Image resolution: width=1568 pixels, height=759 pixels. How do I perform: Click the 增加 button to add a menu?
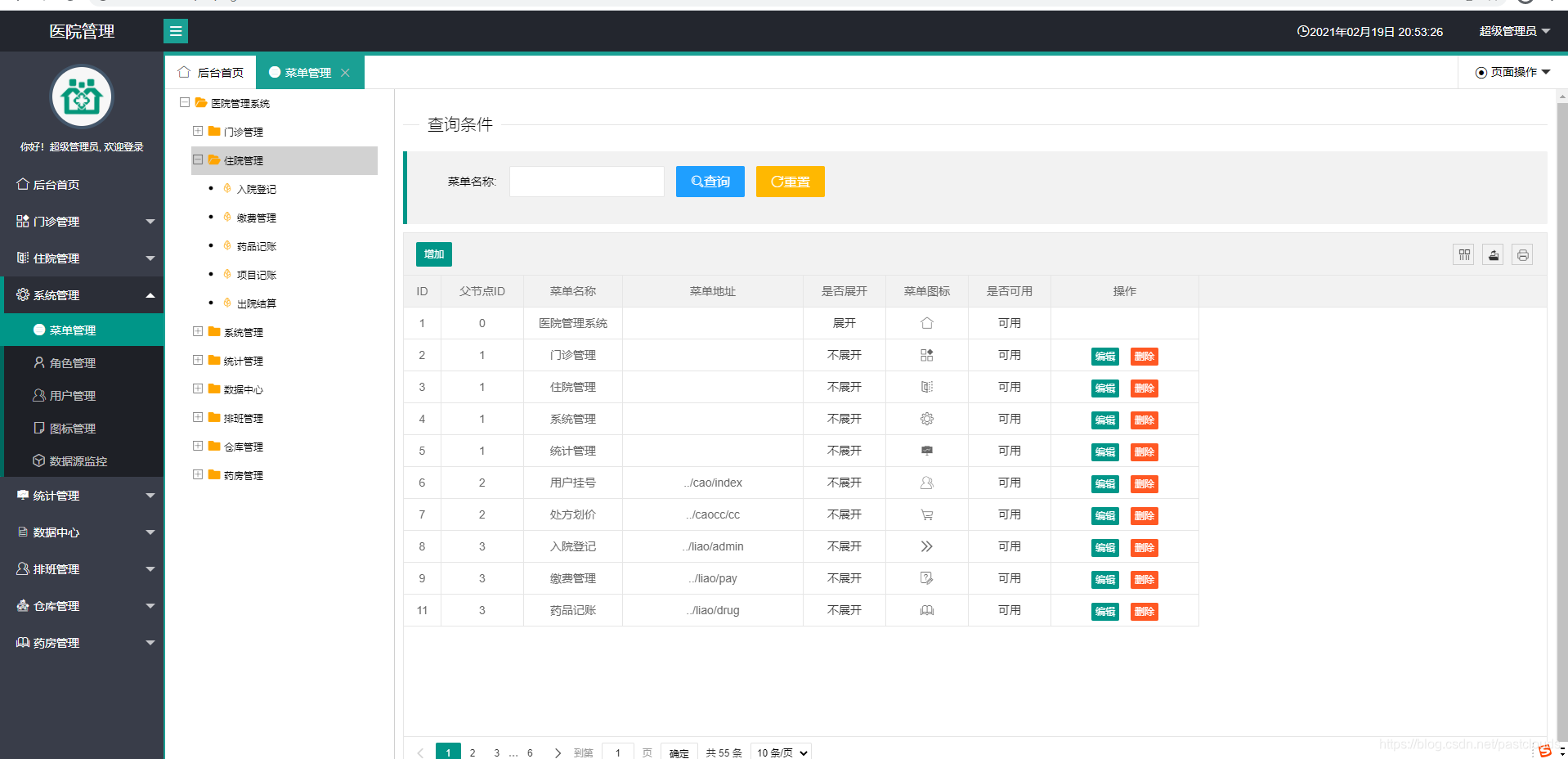point(433,254)
